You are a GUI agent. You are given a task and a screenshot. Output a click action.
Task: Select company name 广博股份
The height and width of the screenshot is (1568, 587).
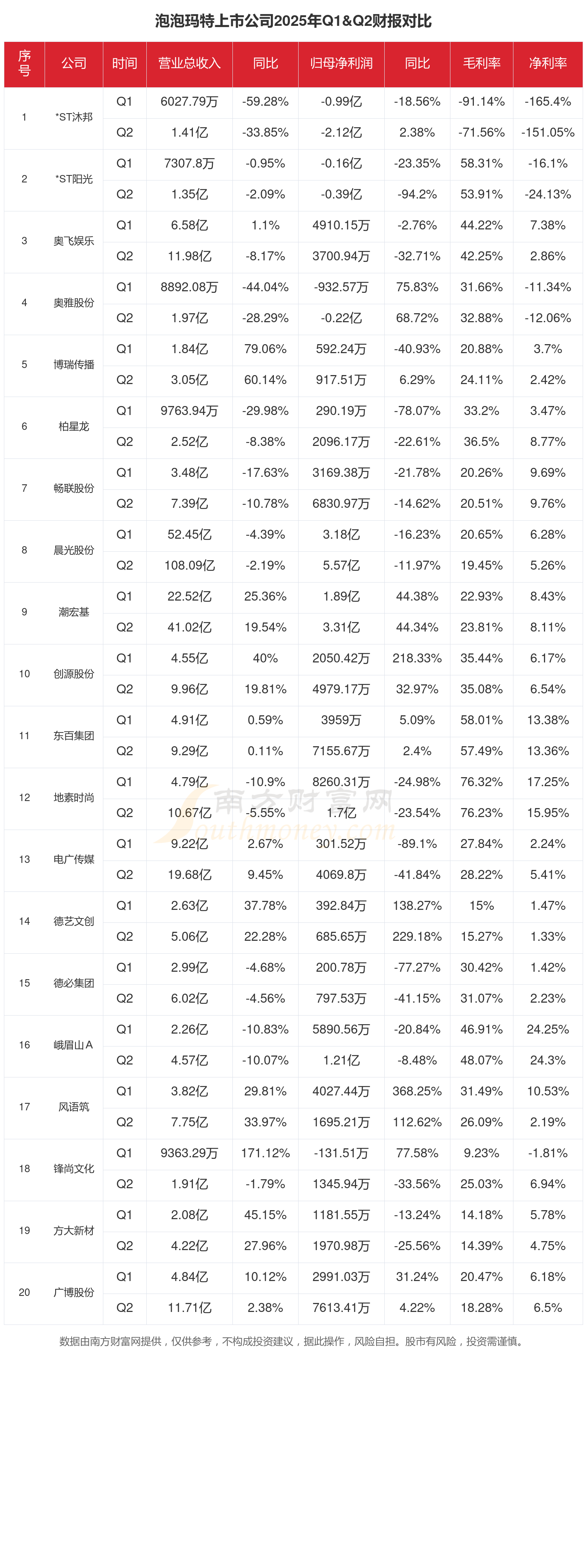pos(74,1292)
